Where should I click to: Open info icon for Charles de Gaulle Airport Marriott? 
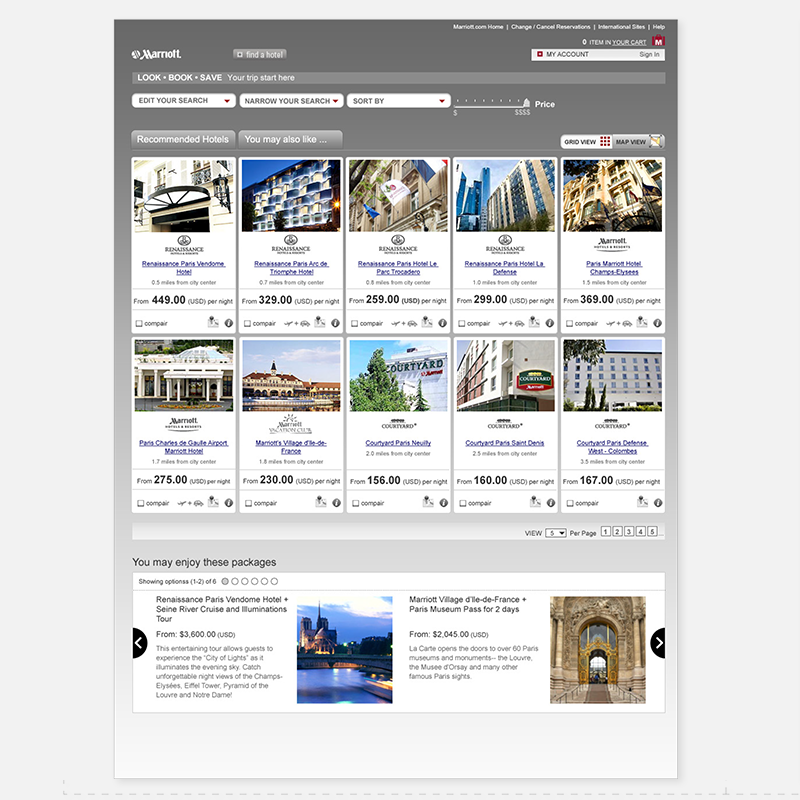229,503
